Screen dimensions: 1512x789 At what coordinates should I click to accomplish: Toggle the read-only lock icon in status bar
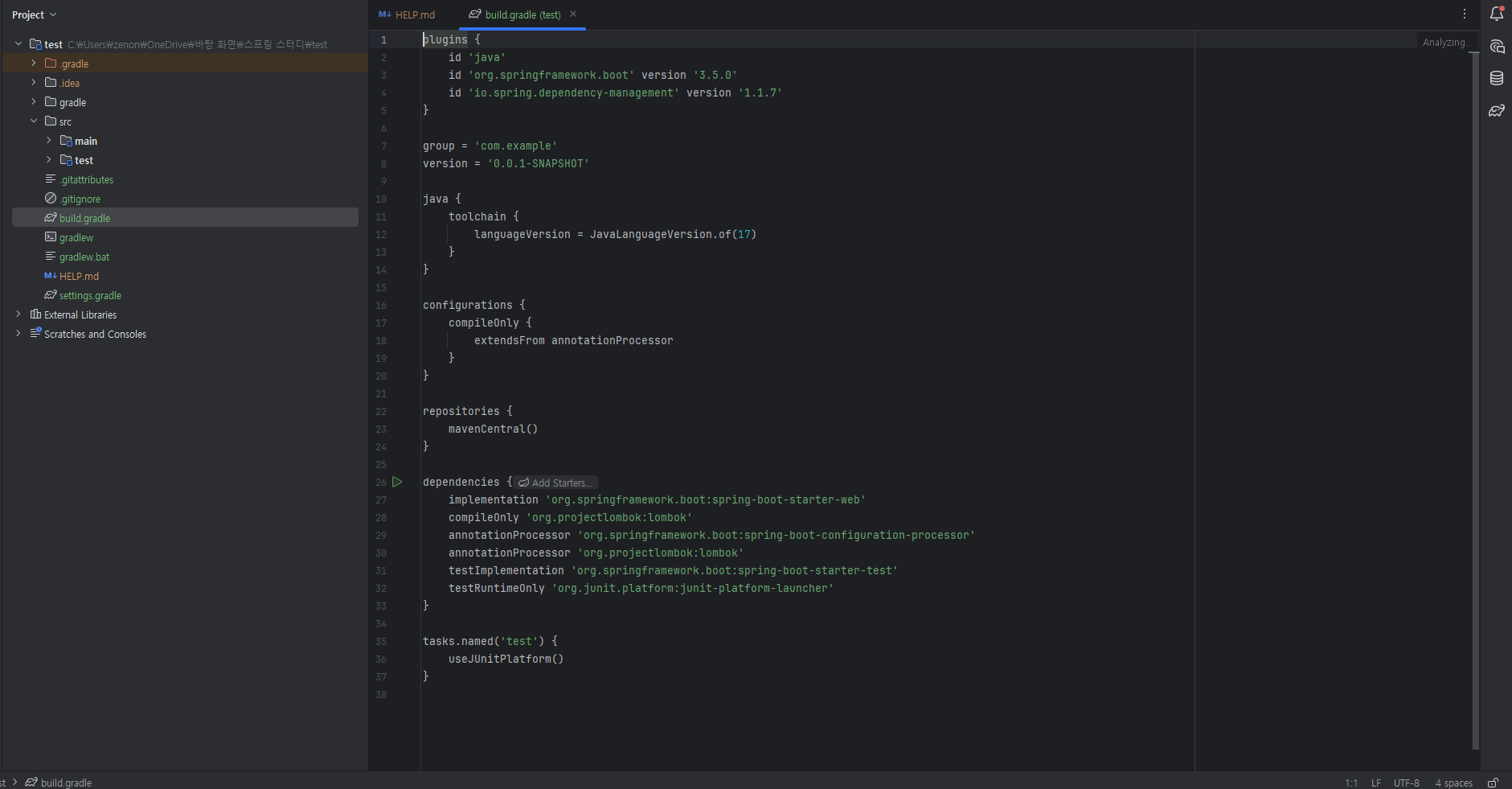(1493, 783)
